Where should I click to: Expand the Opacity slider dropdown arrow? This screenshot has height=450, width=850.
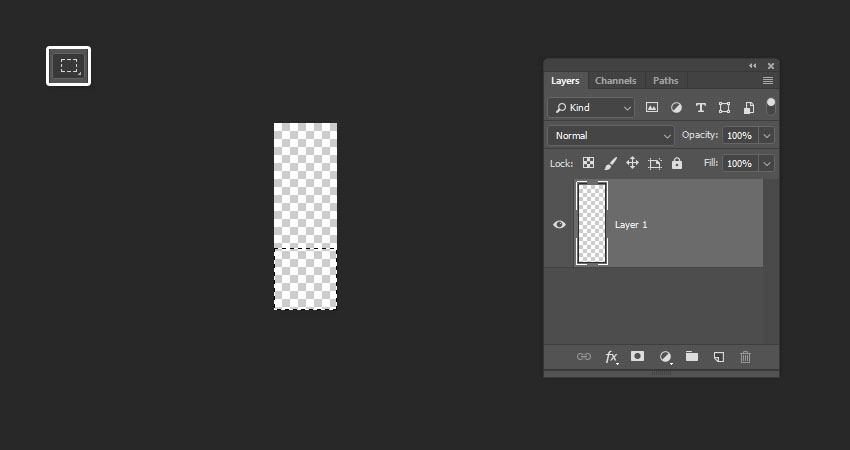[x=767, y=135]
